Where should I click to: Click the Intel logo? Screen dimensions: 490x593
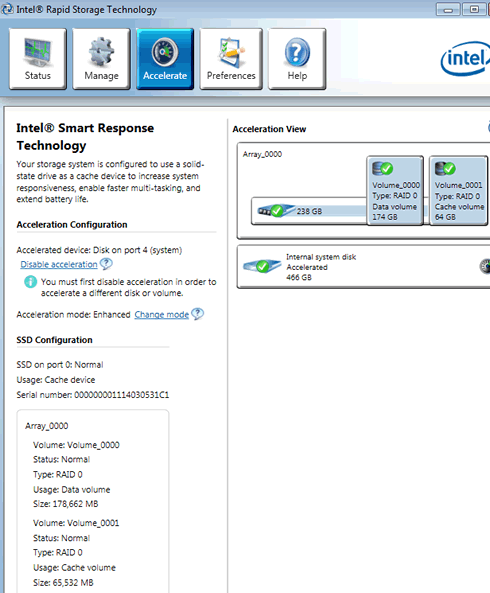point(465,59)
